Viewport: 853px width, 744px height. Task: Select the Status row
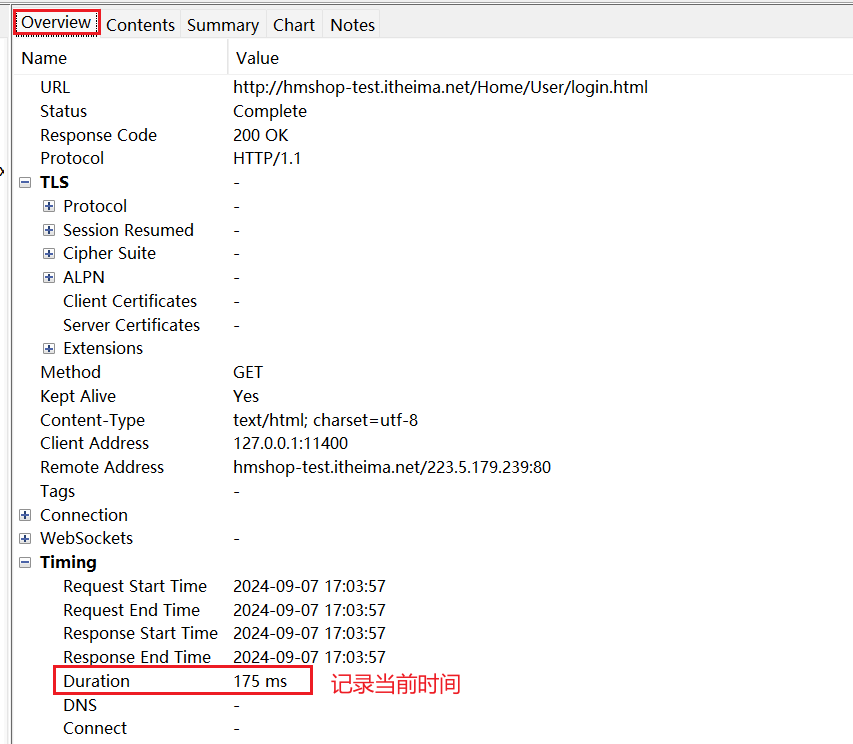(64, 111)
